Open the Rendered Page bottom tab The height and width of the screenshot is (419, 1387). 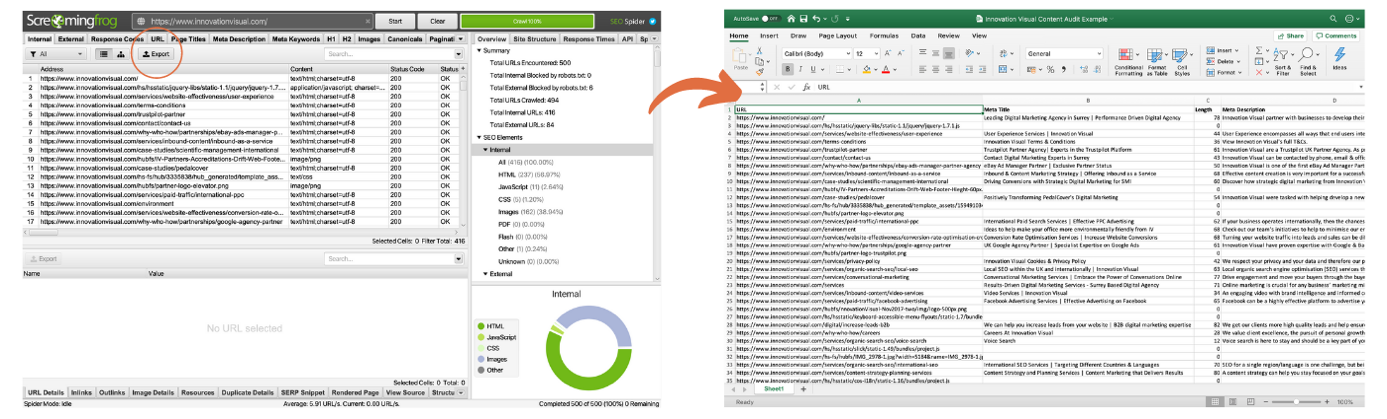point(358,393)
